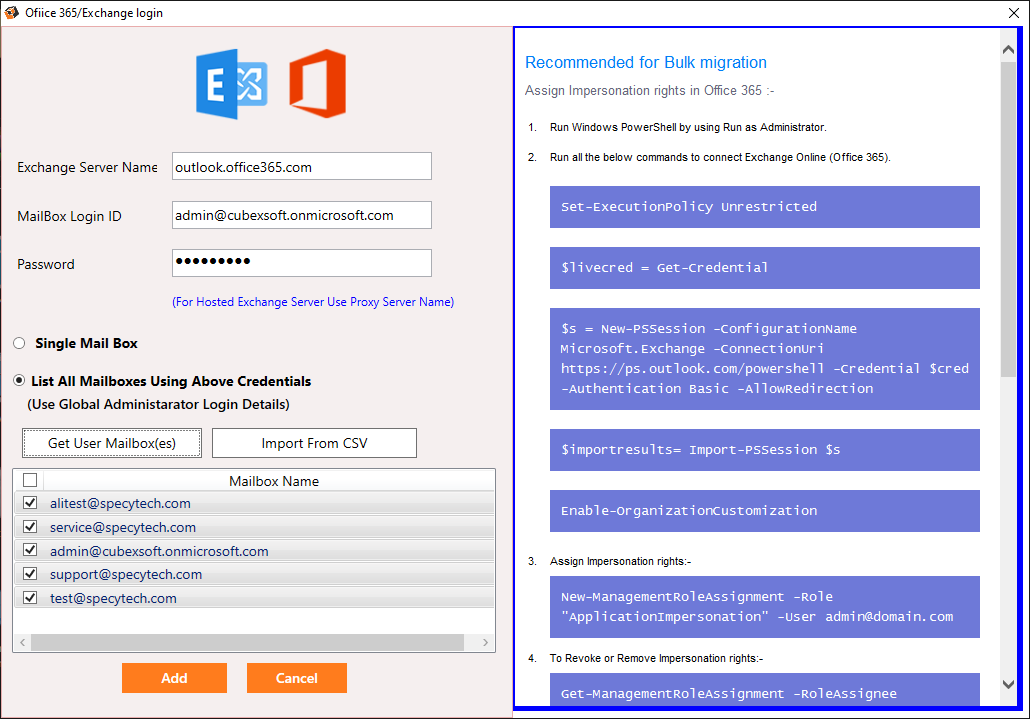Viewport: 1030px width, 719px height.
Task: Click the 'For Hosted Exchange Server Use Proxy Server Name' text
Action: [313, 302]
